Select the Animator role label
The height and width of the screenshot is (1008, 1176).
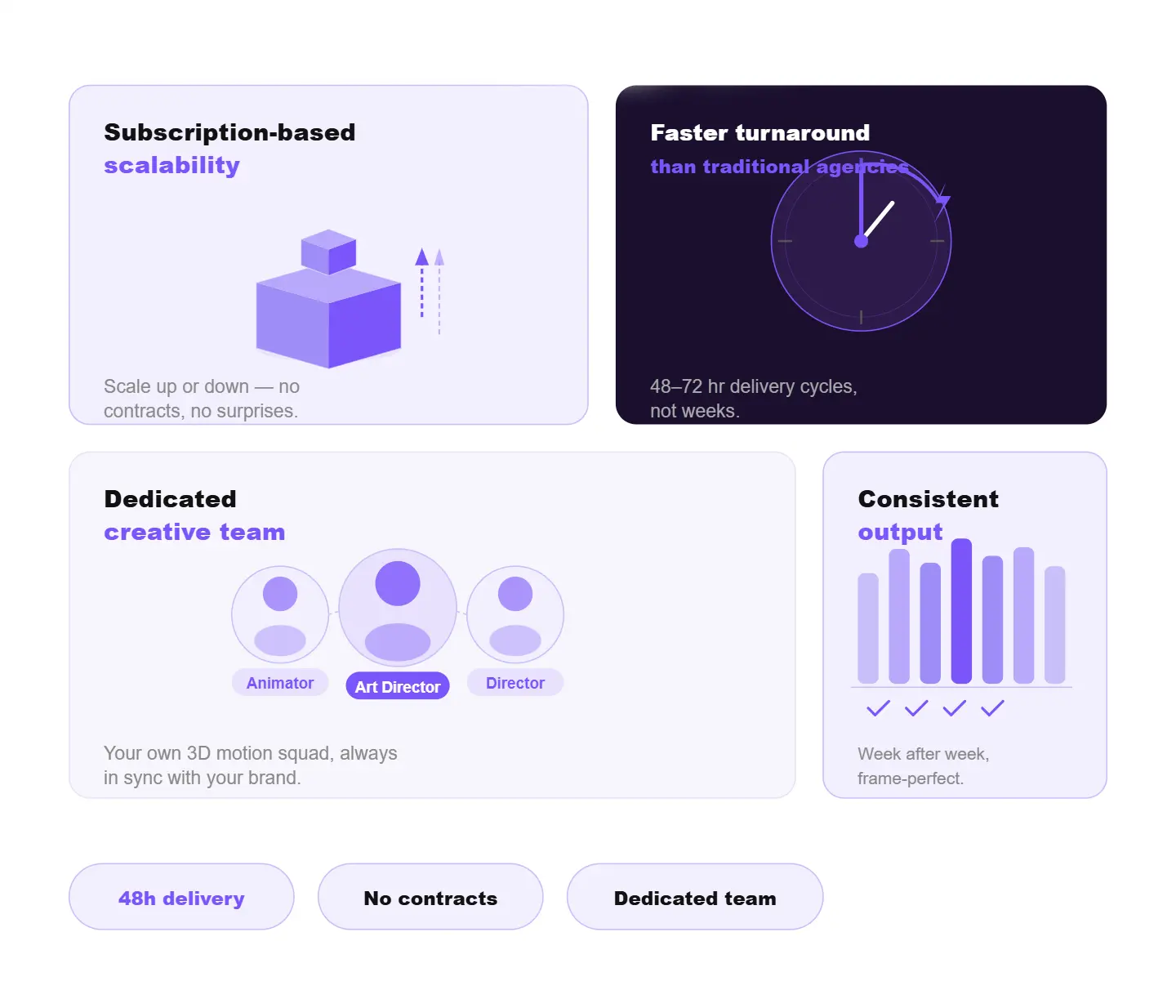(x=280, y=683)
